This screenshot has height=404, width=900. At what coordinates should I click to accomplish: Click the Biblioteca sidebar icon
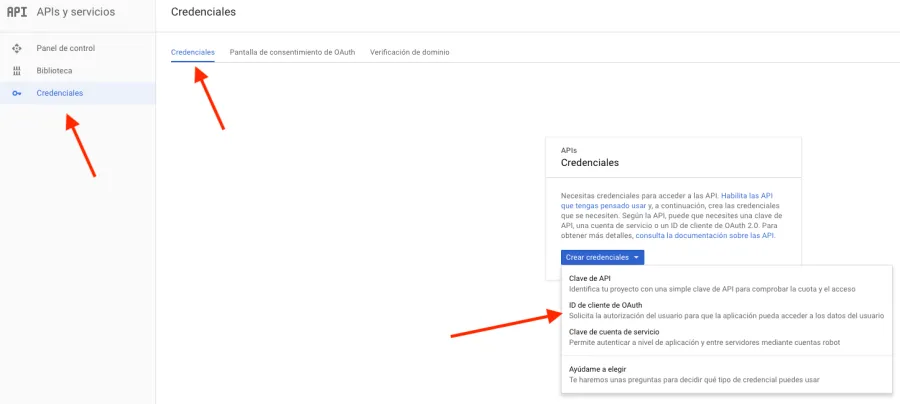(x=17, y=71)
